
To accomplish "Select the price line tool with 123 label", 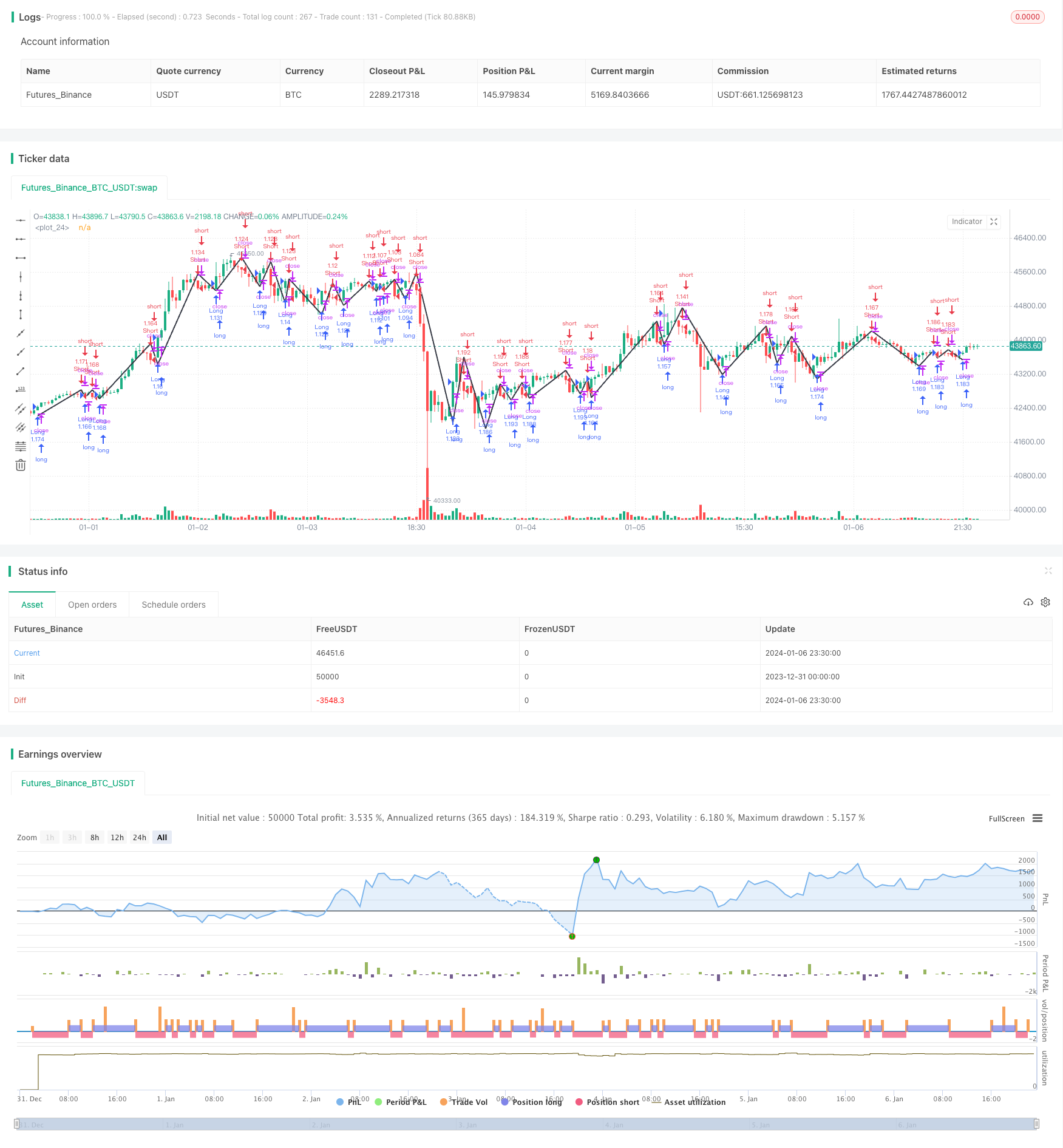I will (x=21, y=390).
